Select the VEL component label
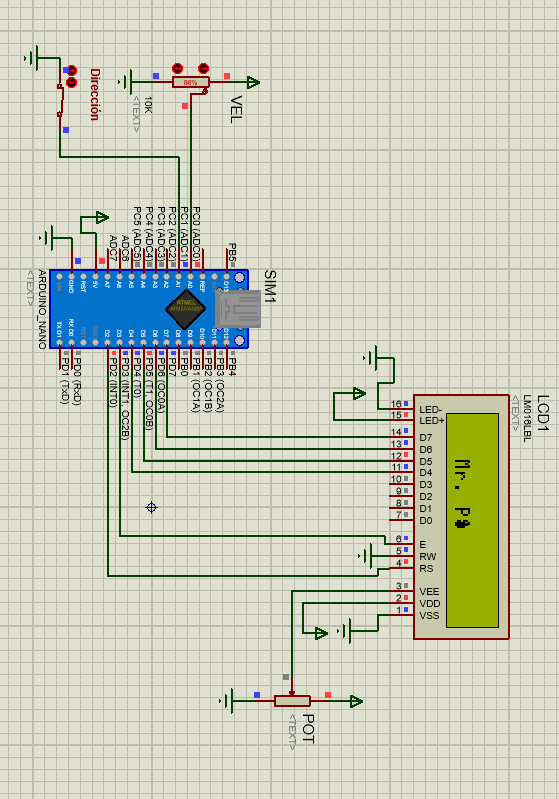 (235, 109)
